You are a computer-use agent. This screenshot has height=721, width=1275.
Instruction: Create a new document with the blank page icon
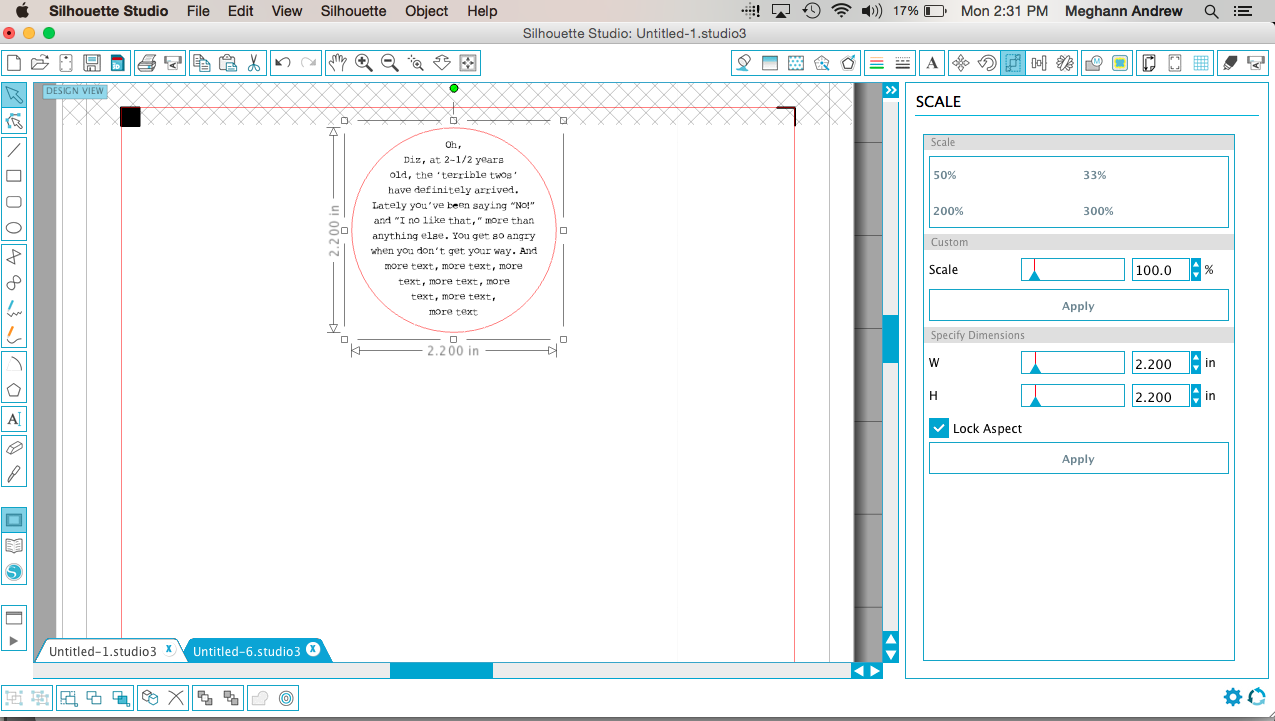tap(14, 63)
